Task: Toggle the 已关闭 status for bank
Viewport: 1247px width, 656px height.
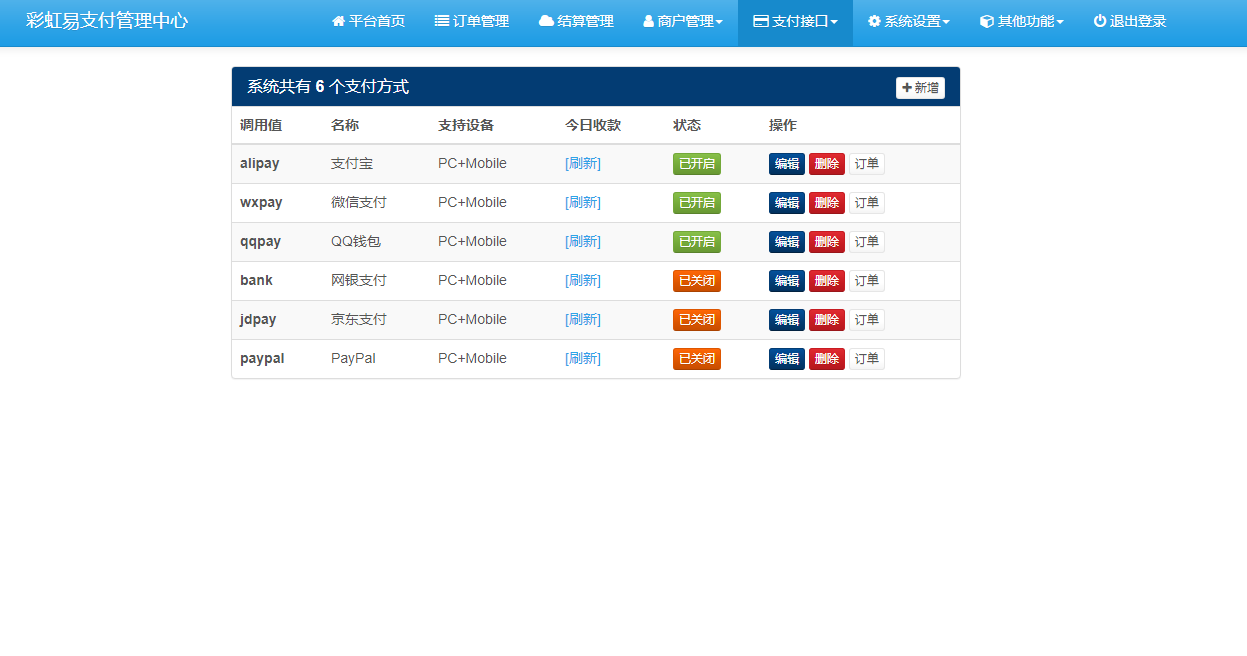Action: pyautogui.click(x=696, y=281)
